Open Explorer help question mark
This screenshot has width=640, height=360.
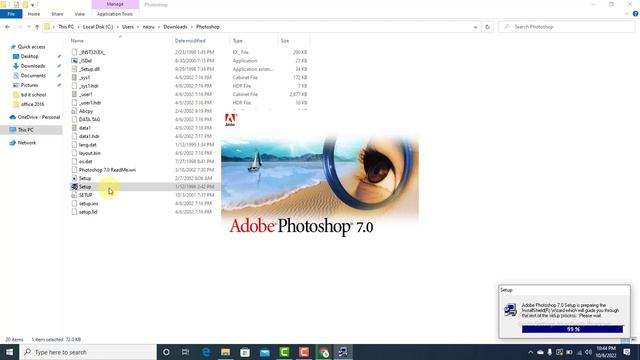pos(636,14)
